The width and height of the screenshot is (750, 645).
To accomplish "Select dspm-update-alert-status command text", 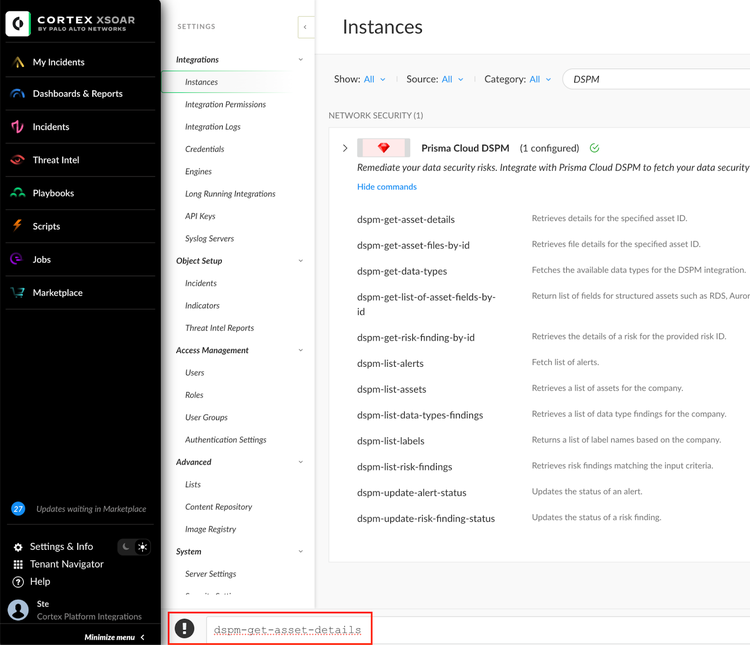I will (411, 493).
